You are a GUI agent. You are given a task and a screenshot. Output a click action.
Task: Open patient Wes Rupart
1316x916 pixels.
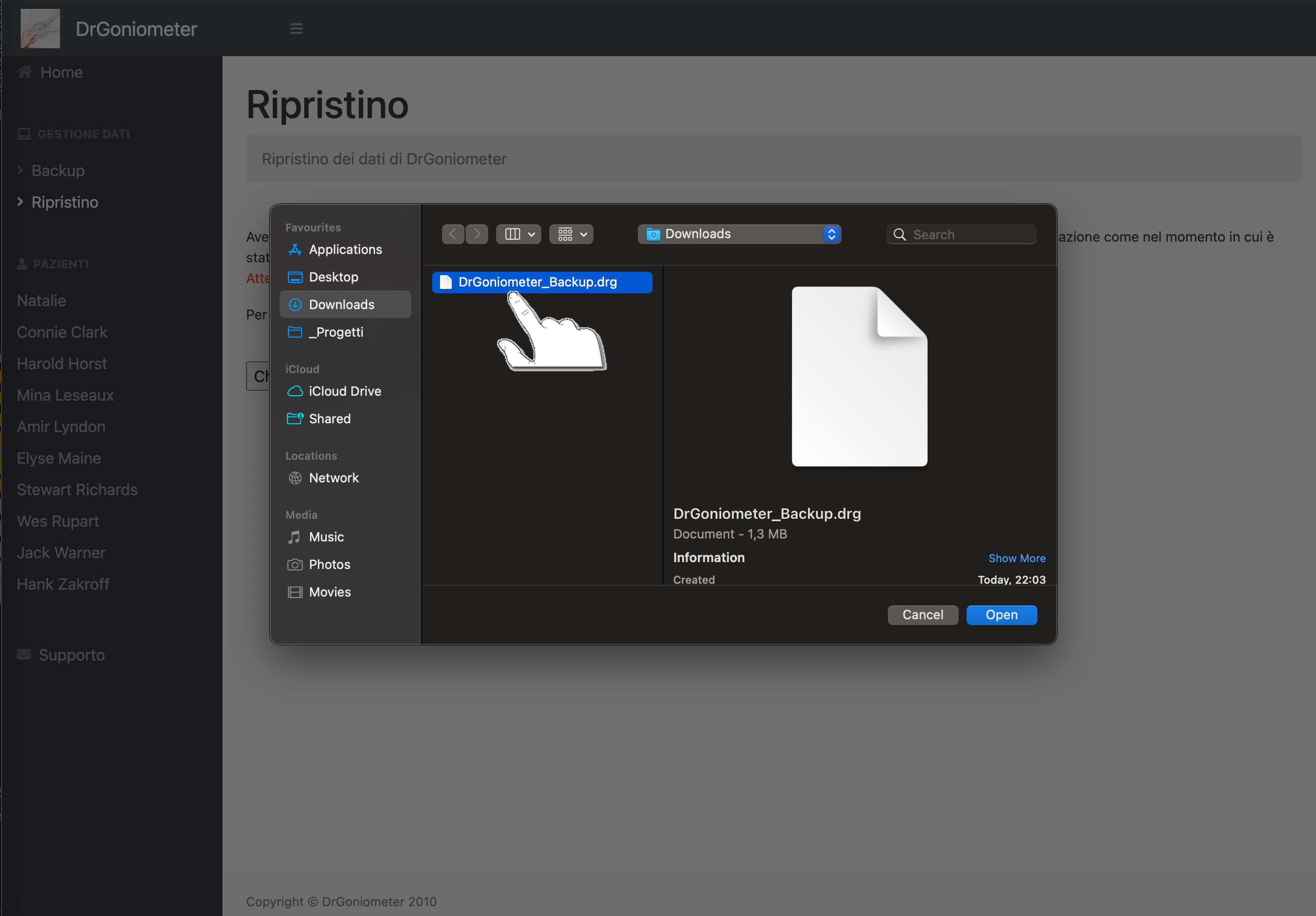[58, 521]
